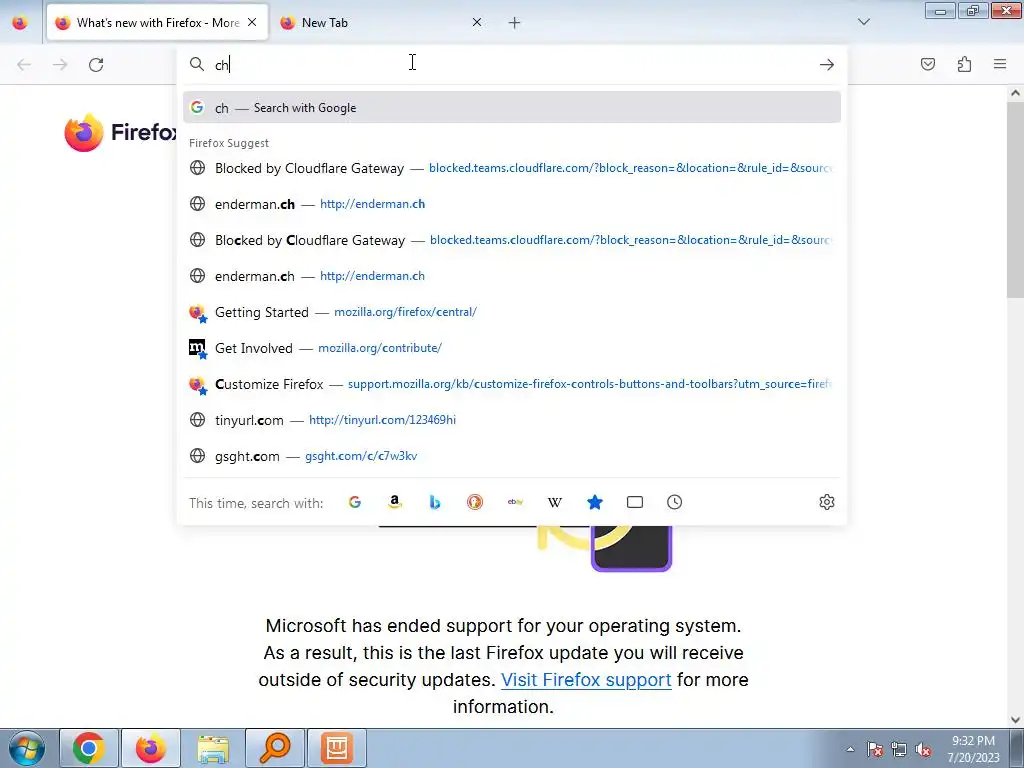Select the Getting Started bookmark suggestion

click(x=511, y=312)
